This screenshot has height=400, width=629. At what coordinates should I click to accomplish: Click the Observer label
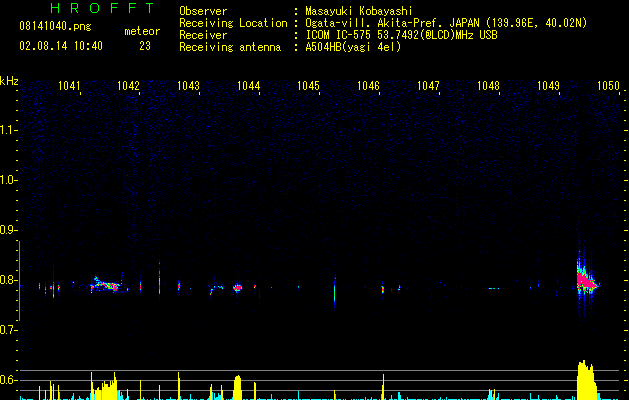(x=203, y=11)
